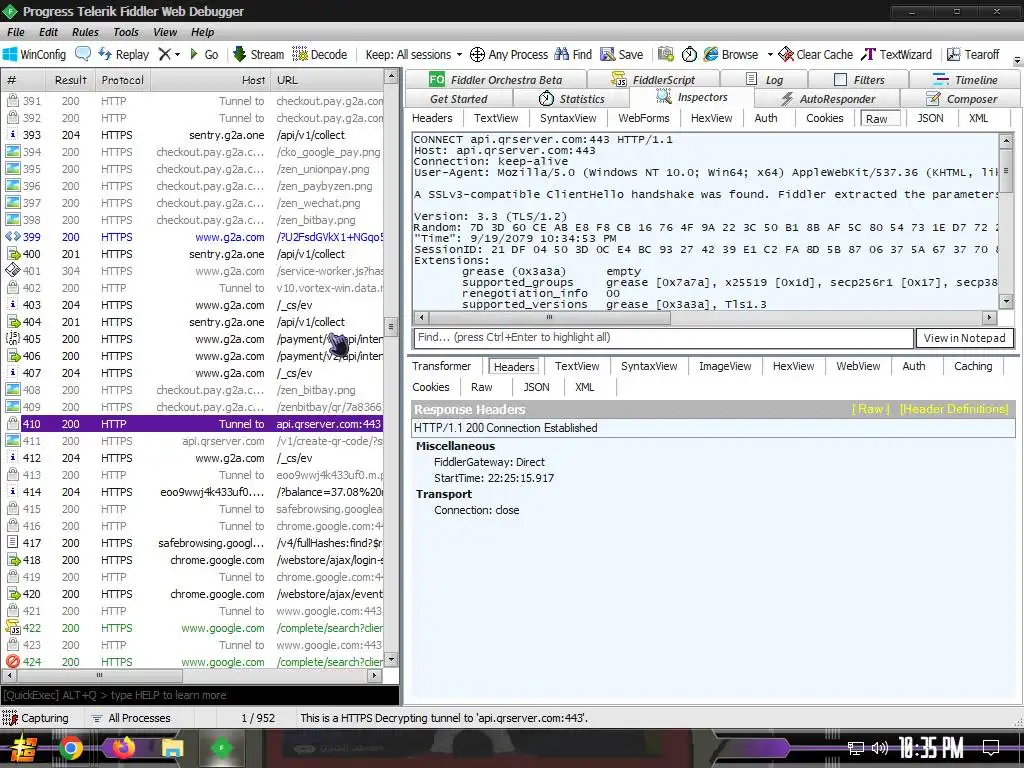The height and width of the screenshot is (768, 1024).
Task: Click the image icon of session 394
Action: coord(12,152)
